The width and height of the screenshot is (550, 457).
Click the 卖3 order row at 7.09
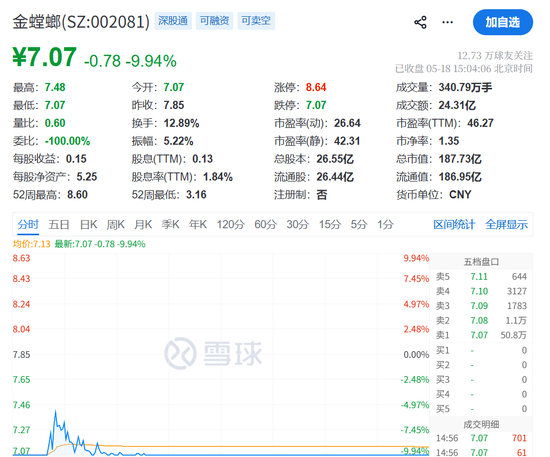pos(481,306)
